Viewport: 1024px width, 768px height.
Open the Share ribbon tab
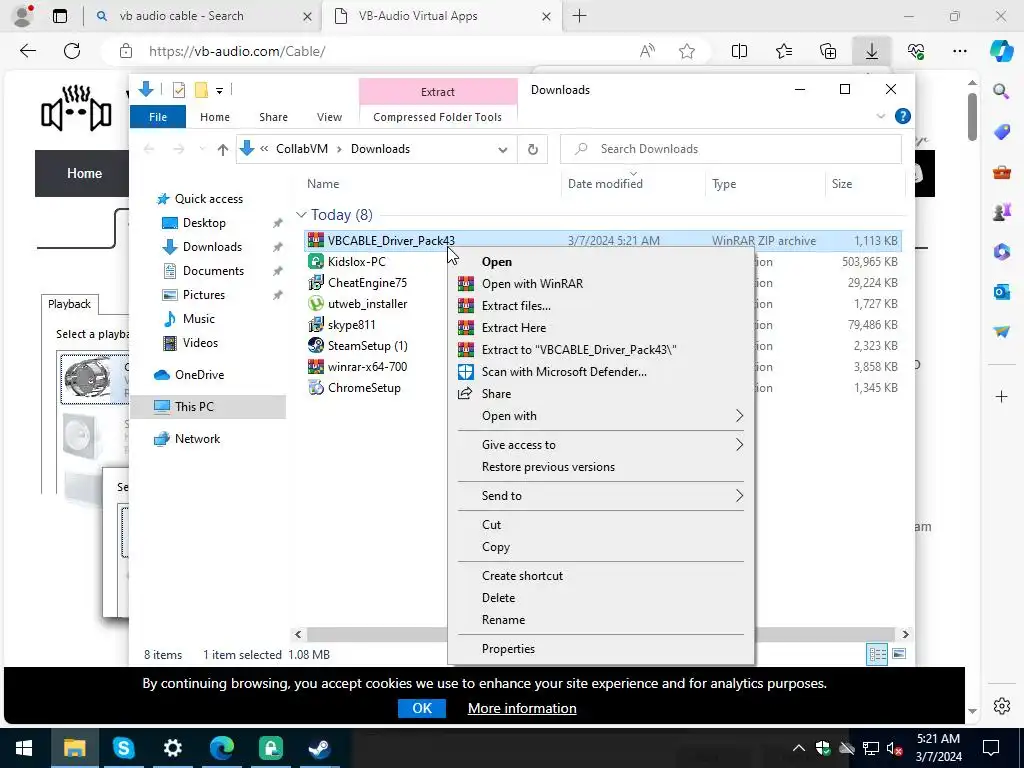pos(273,117)
